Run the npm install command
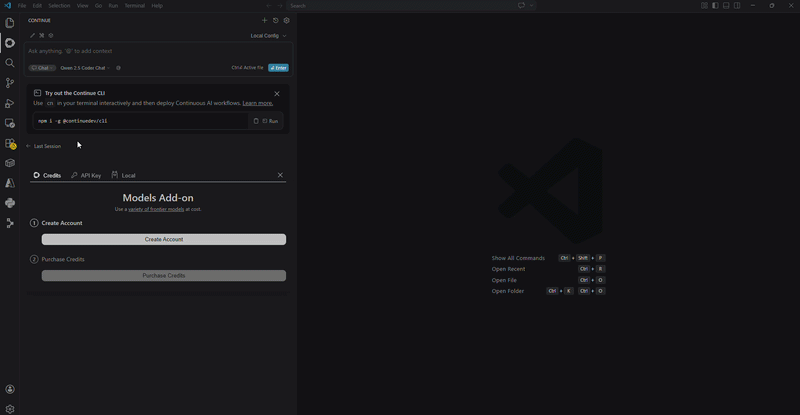The height and width of the screenshot is (415, 800). pos(270,121)
